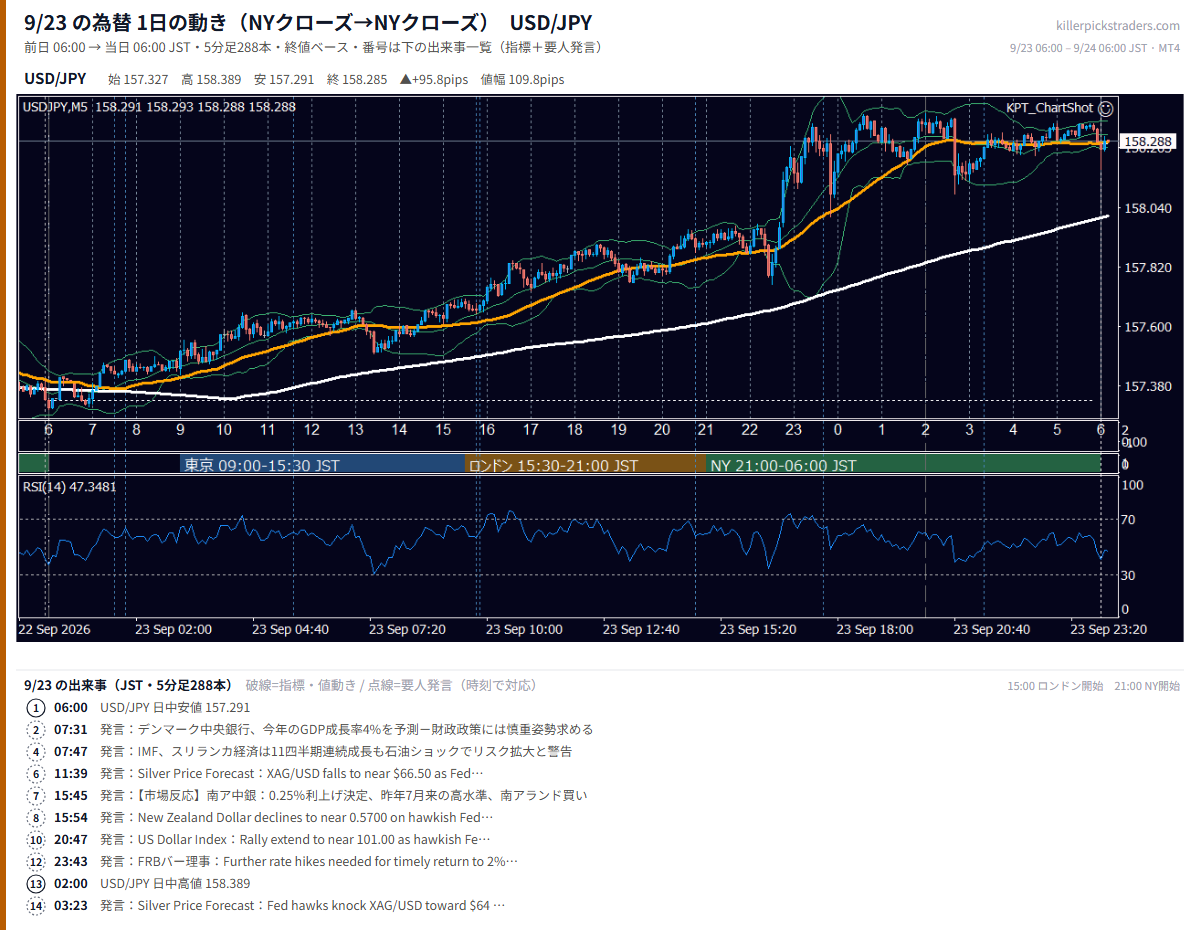
Task: Click the opening price 始 157.327
Action: (x=138, y=80)
